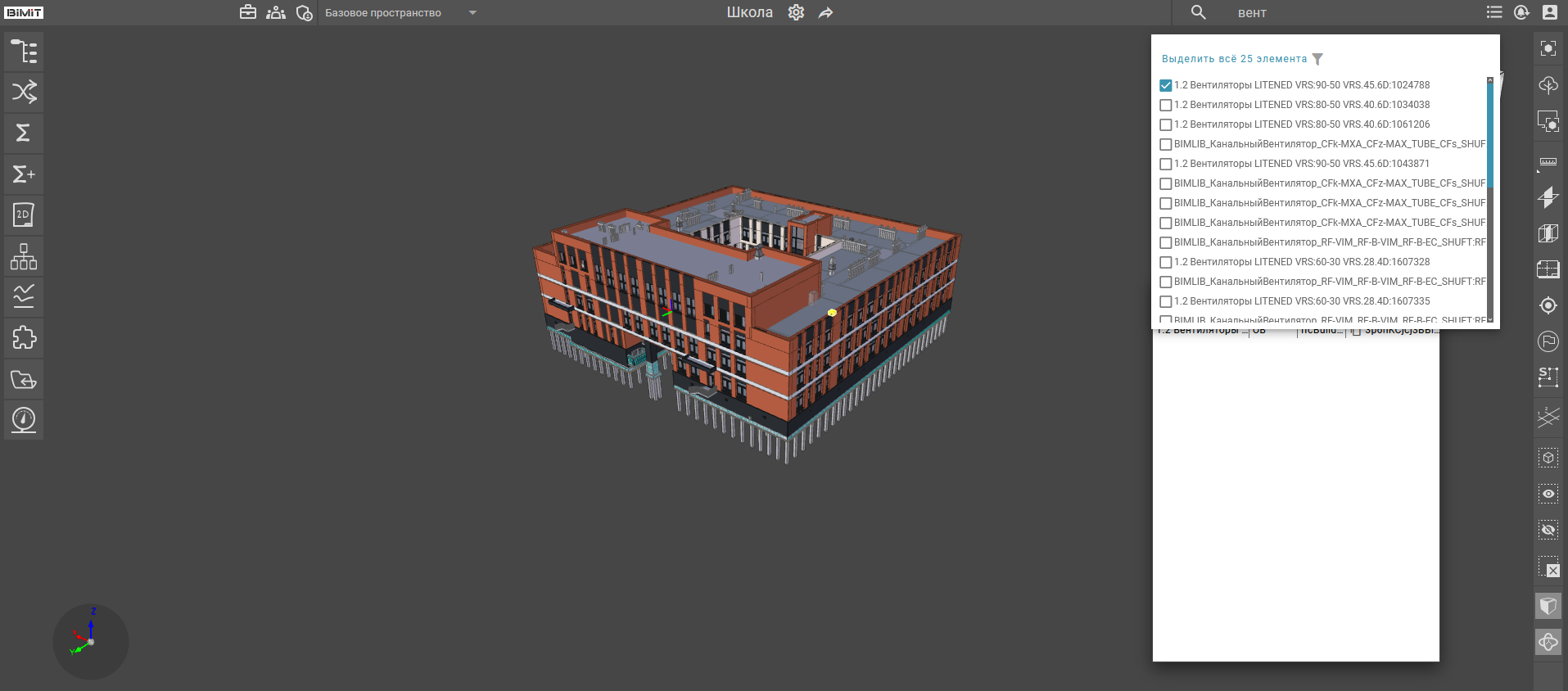Screen dimensions: 1568x691
Task: Open the sigma summation tool
Action: click(x=24, y=133)
